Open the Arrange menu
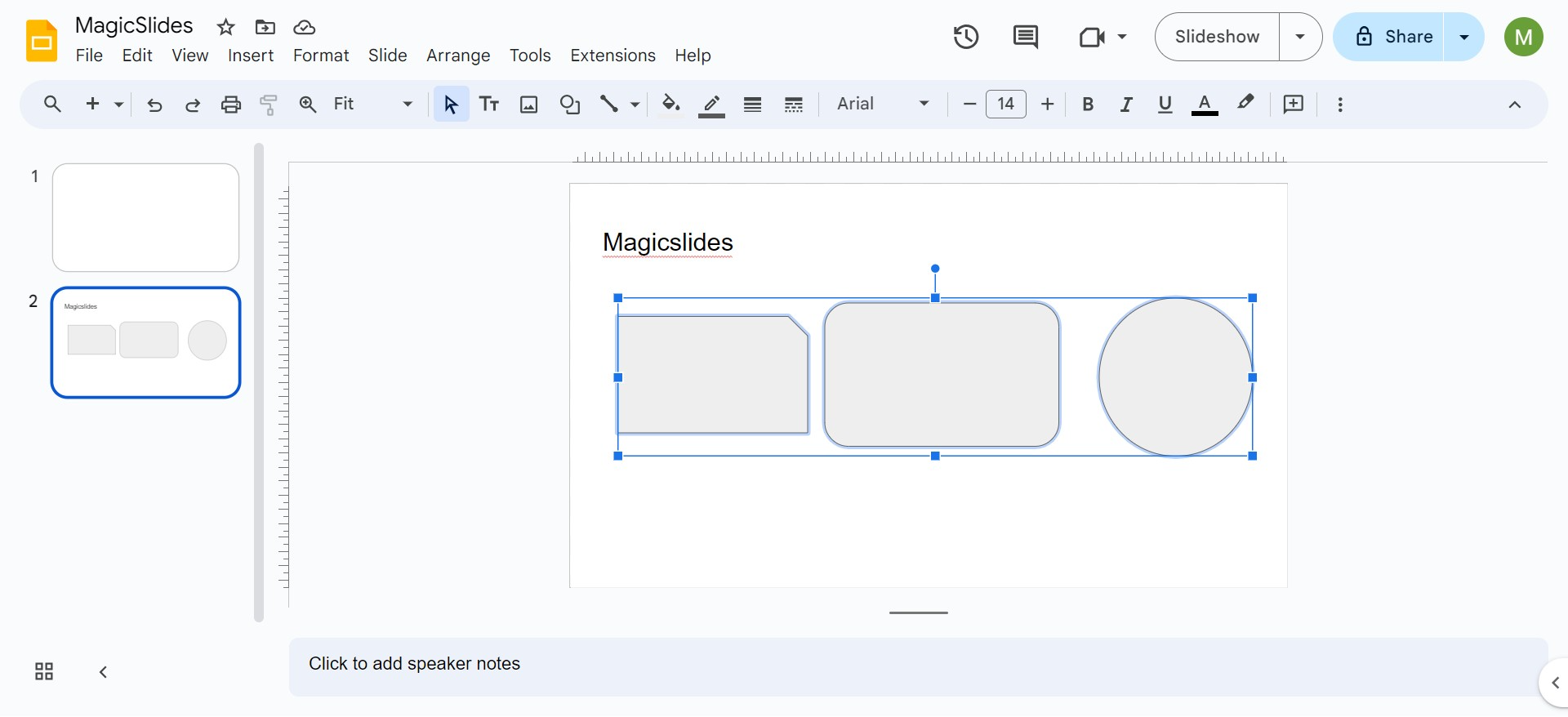The height and width of the screenshot is (717, 1568). [x=458, y=56]
